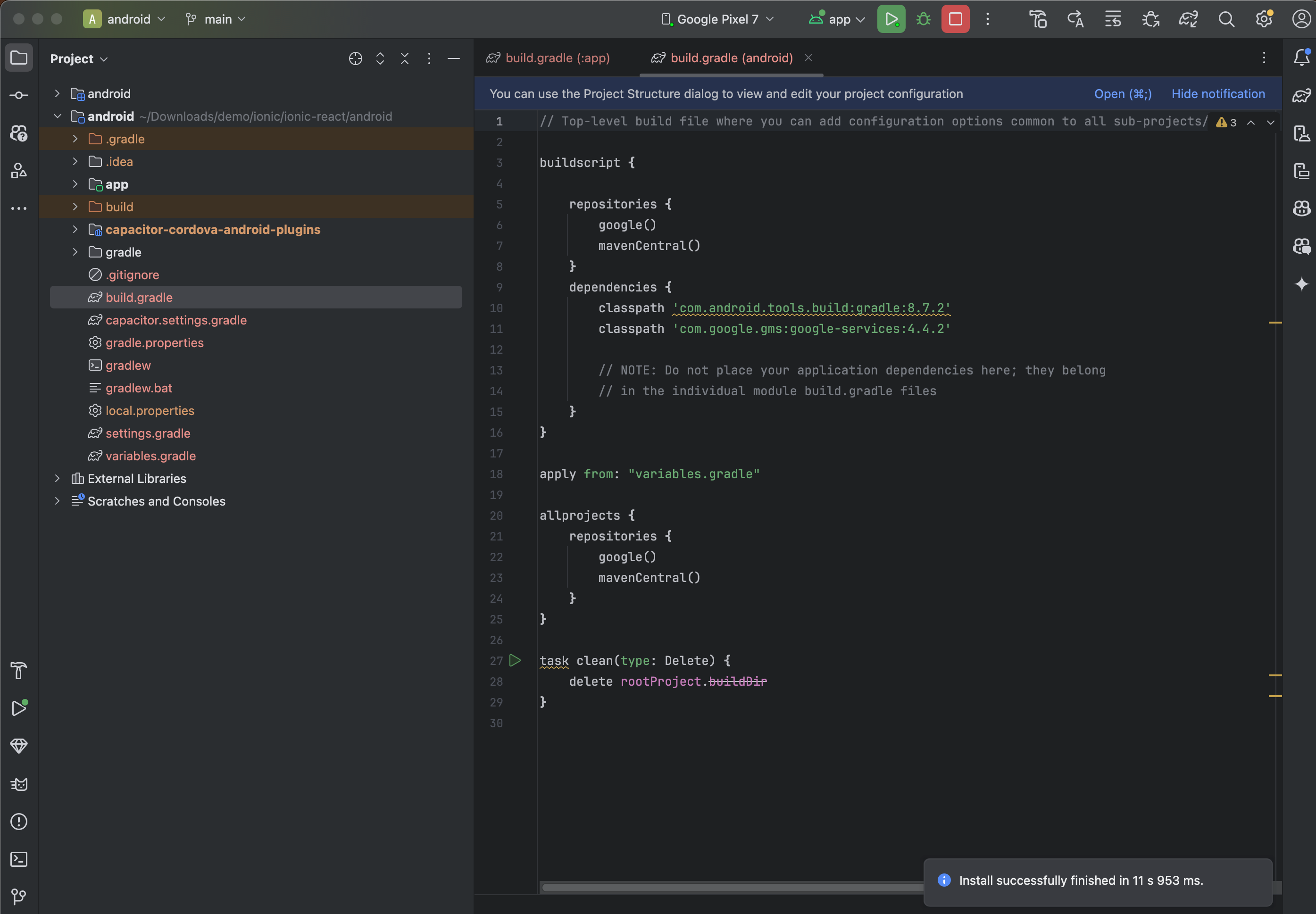1316x914 pixels.
Task: Run the clean task gutter icon
Action: [x=515, y=660]
